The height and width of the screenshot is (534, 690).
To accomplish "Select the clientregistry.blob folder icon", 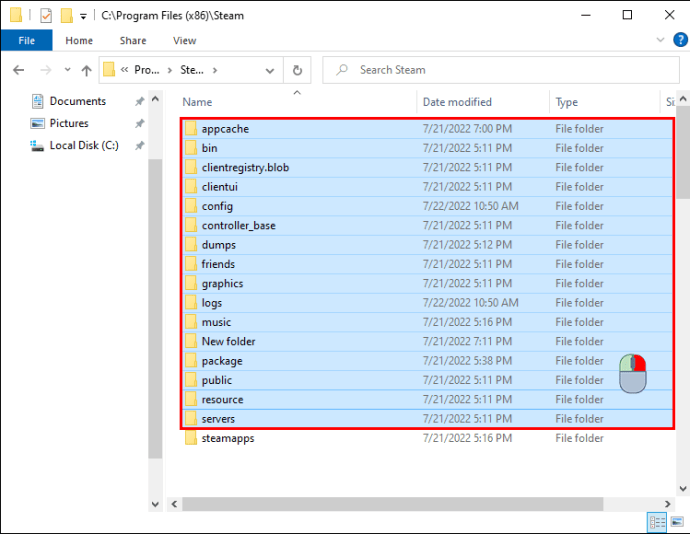I will [191, 168].
